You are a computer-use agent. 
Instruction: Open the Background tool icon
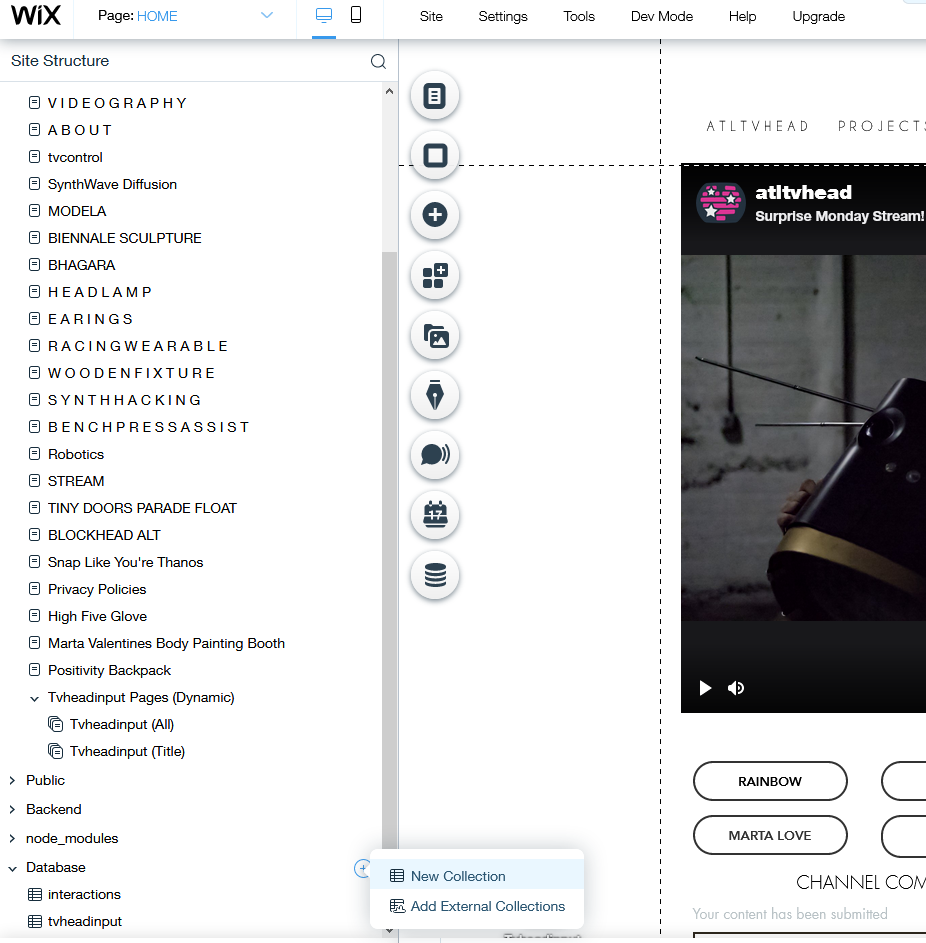(x=434, y=156)
